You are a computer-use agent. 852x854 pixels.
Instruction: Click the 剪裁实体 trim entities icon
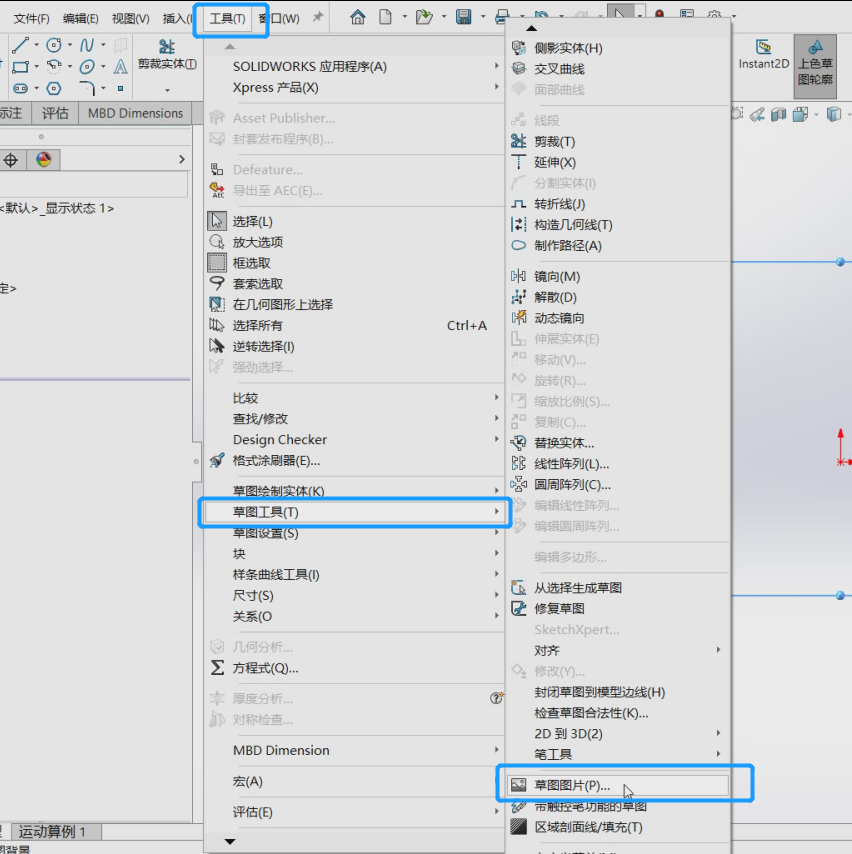click(x=168, y=48)
